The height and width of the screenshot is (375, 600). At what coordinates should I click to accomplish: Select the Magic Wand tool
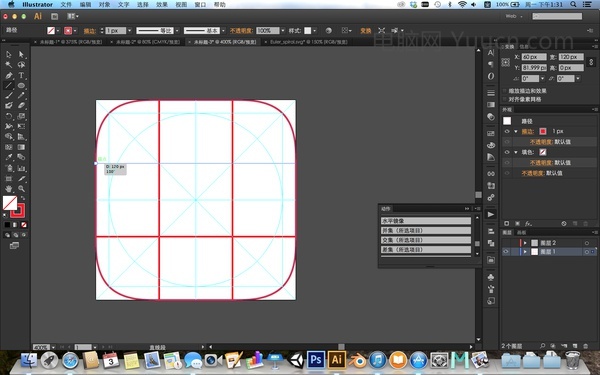click(8, 65)
